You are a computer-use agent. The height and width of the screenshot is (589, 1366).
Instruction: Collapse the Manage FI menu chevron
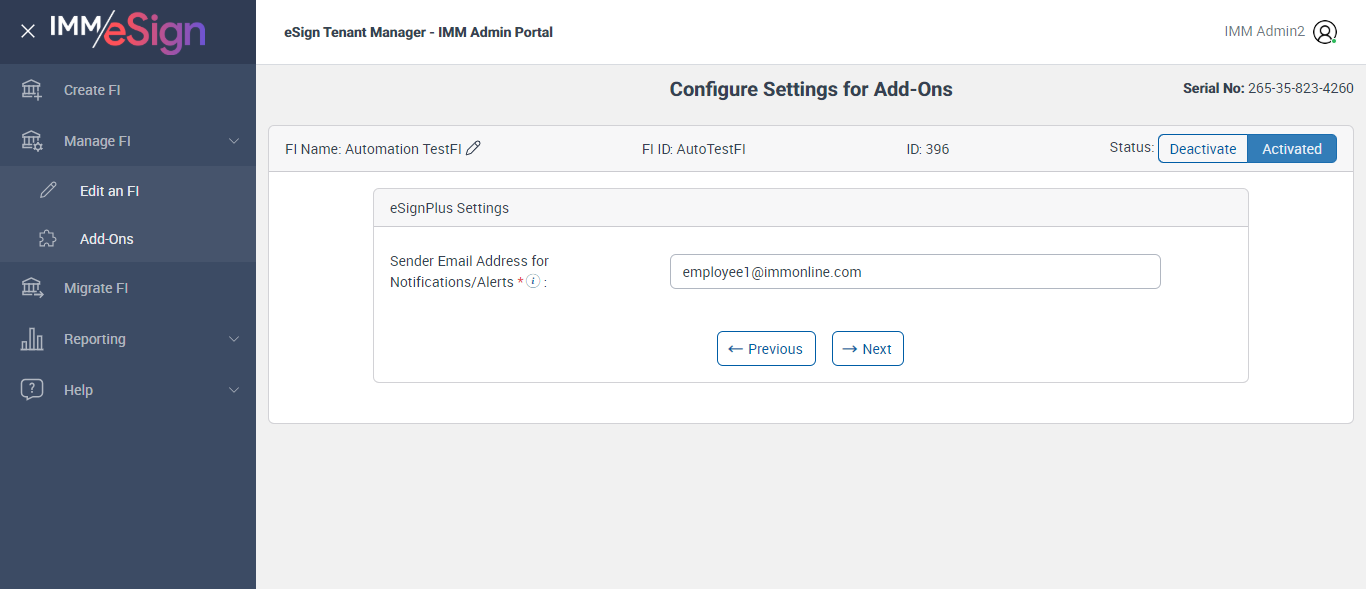pyautogui.click(x=234, y=141)
